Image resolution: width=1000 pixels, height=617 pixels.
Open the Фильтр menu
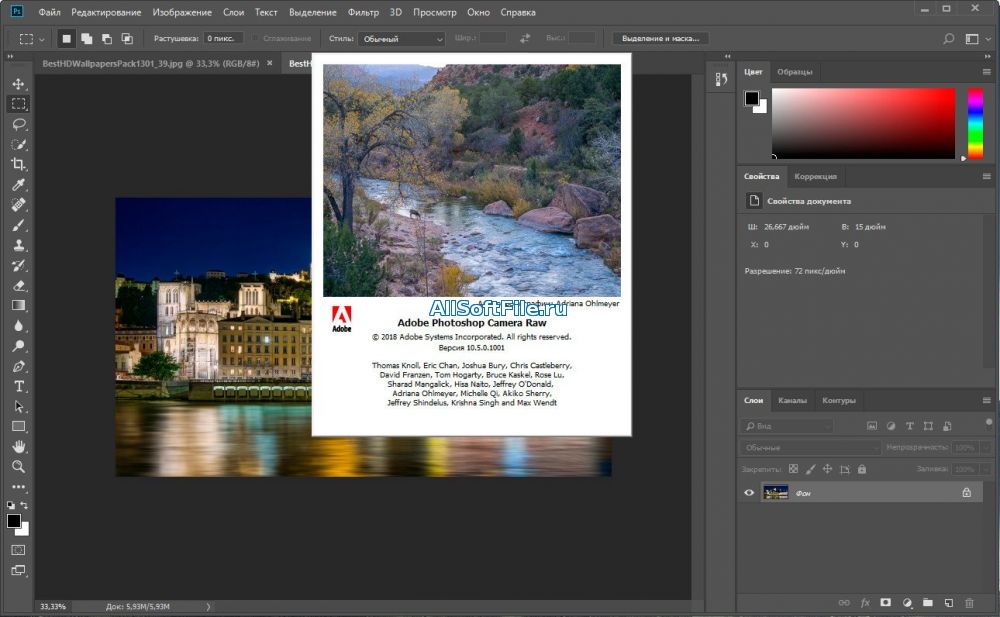point(363,12)
